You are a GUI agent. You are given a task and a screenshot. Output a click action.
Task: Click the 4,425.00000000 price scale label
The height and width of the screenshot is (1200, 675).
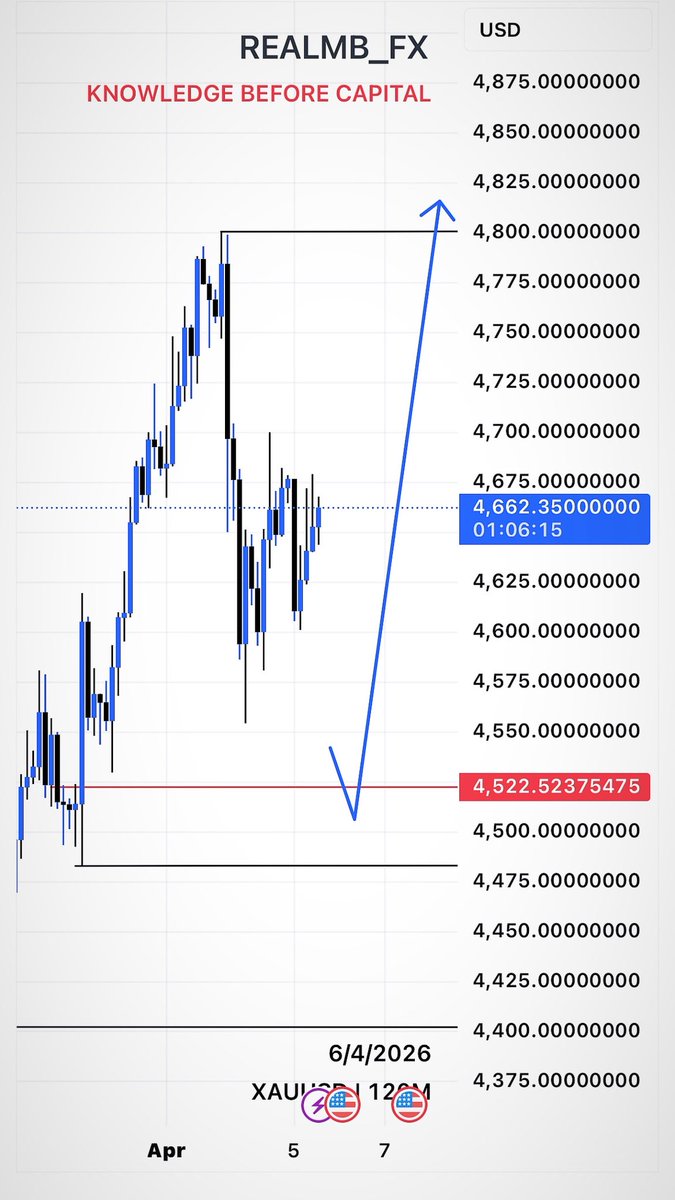(556, 980)
